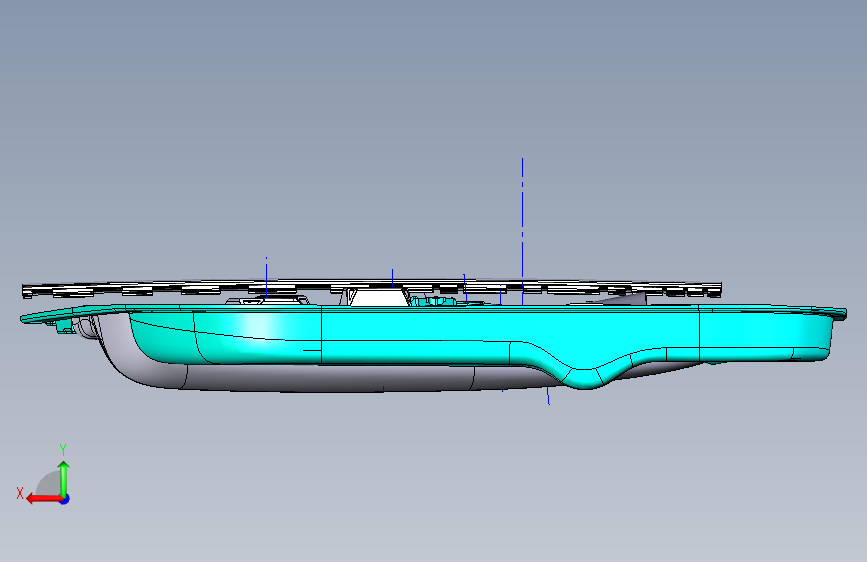Select the small teal gear-like part on top
The height and width of the screenshot is (562, 867).
[436, 301]
